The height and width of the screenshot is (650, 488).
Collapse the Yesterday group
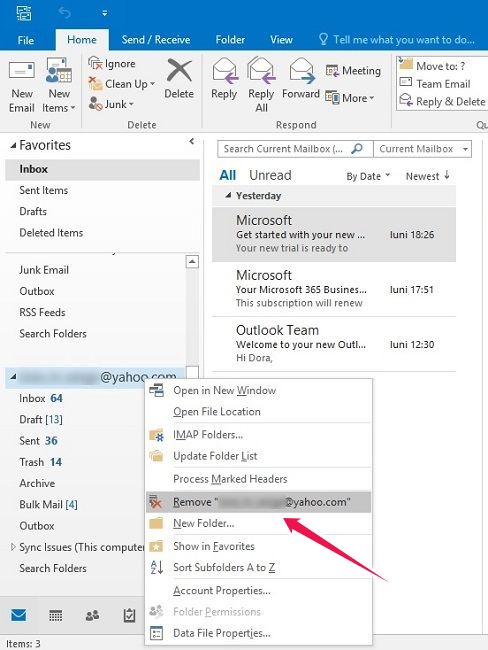[x=228, y=195]
